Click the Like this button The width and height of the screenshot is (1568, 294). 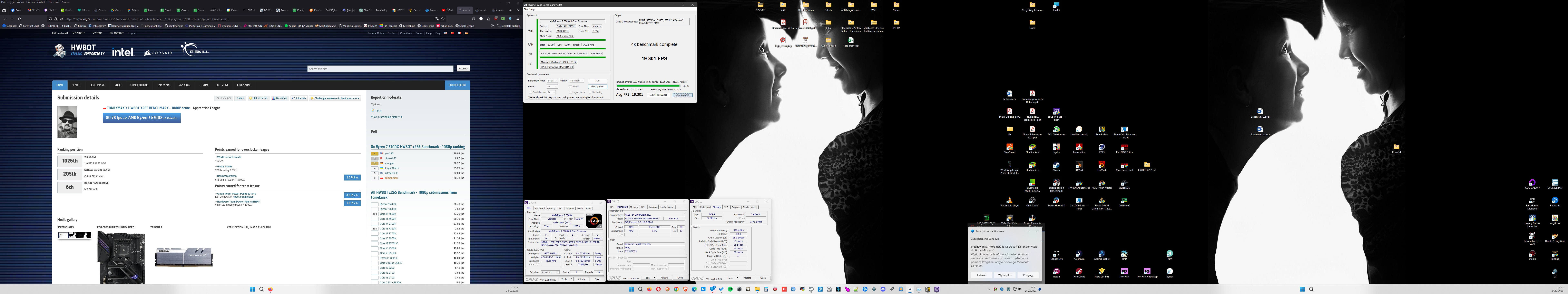tap(300, 98)
